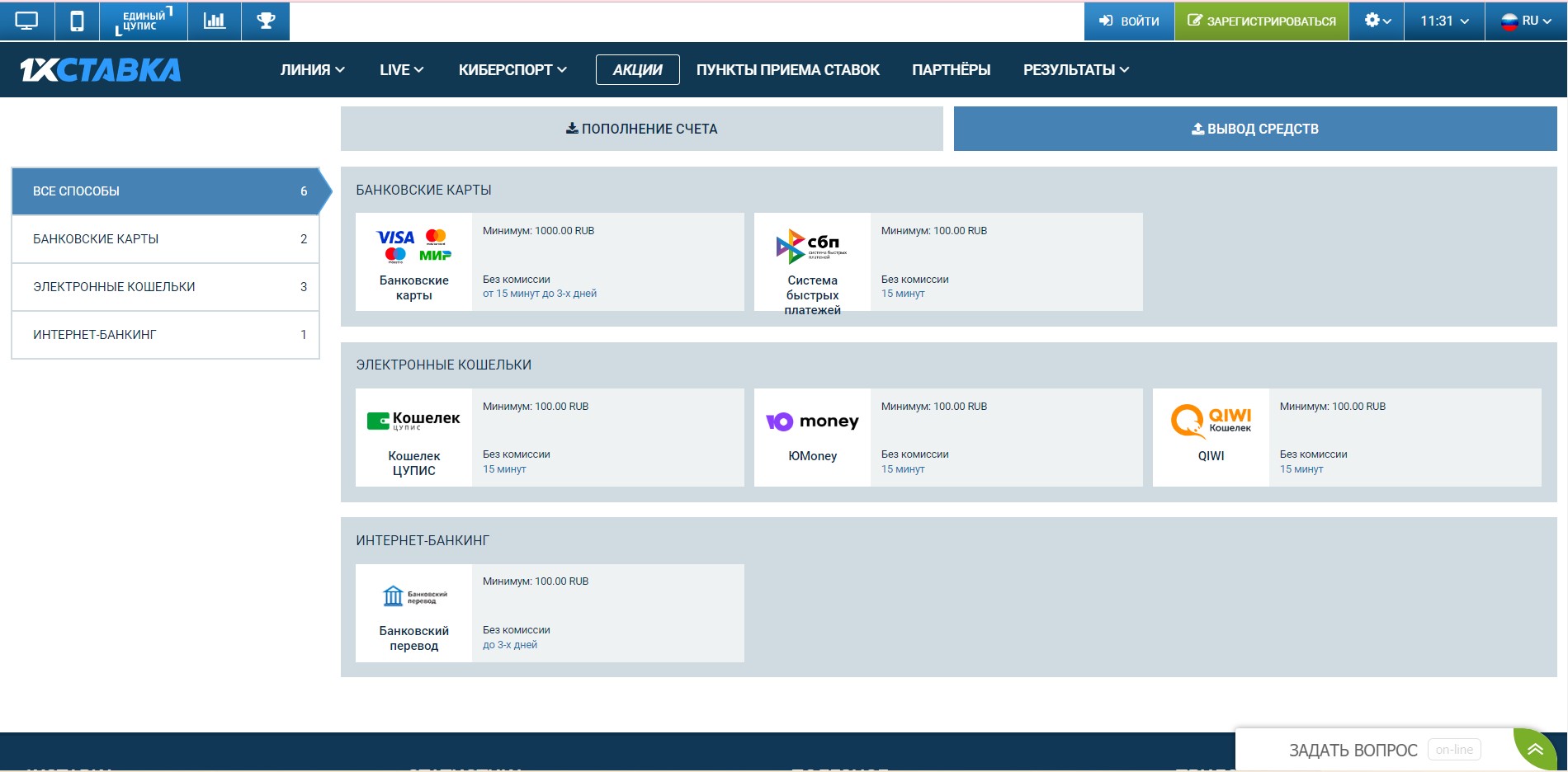Click the БАНКОВСКИЕ КАРТЫ section heading

pyautogui.click(x=424, y=191)
